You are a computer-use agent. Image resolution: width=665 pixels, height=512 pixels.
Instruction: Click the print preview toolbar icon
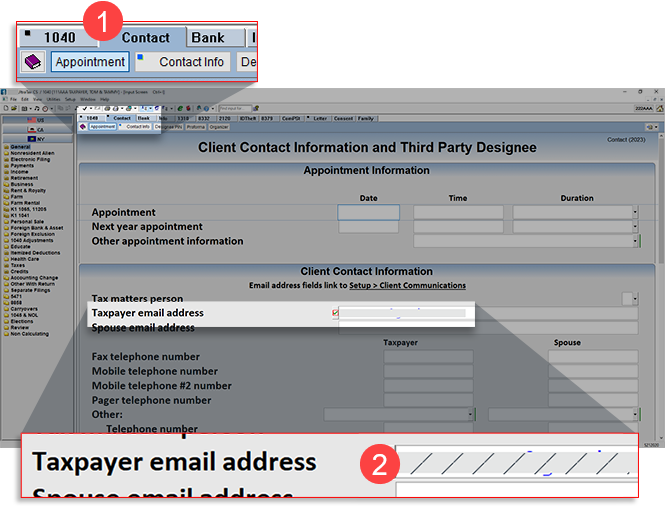point(115,108)
